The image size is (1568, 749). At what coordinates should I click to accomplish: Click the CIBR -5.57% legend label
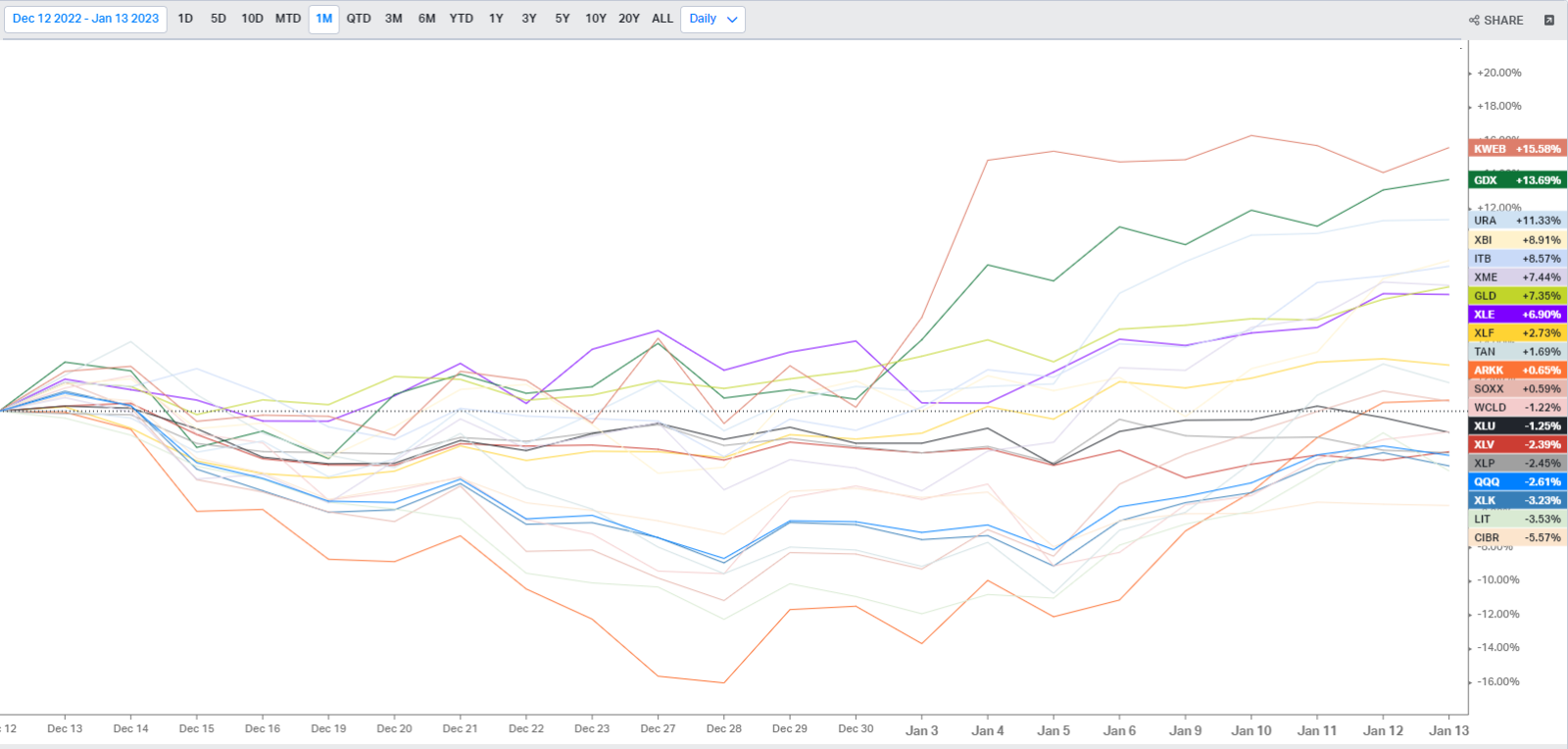tap(1517, 537)
